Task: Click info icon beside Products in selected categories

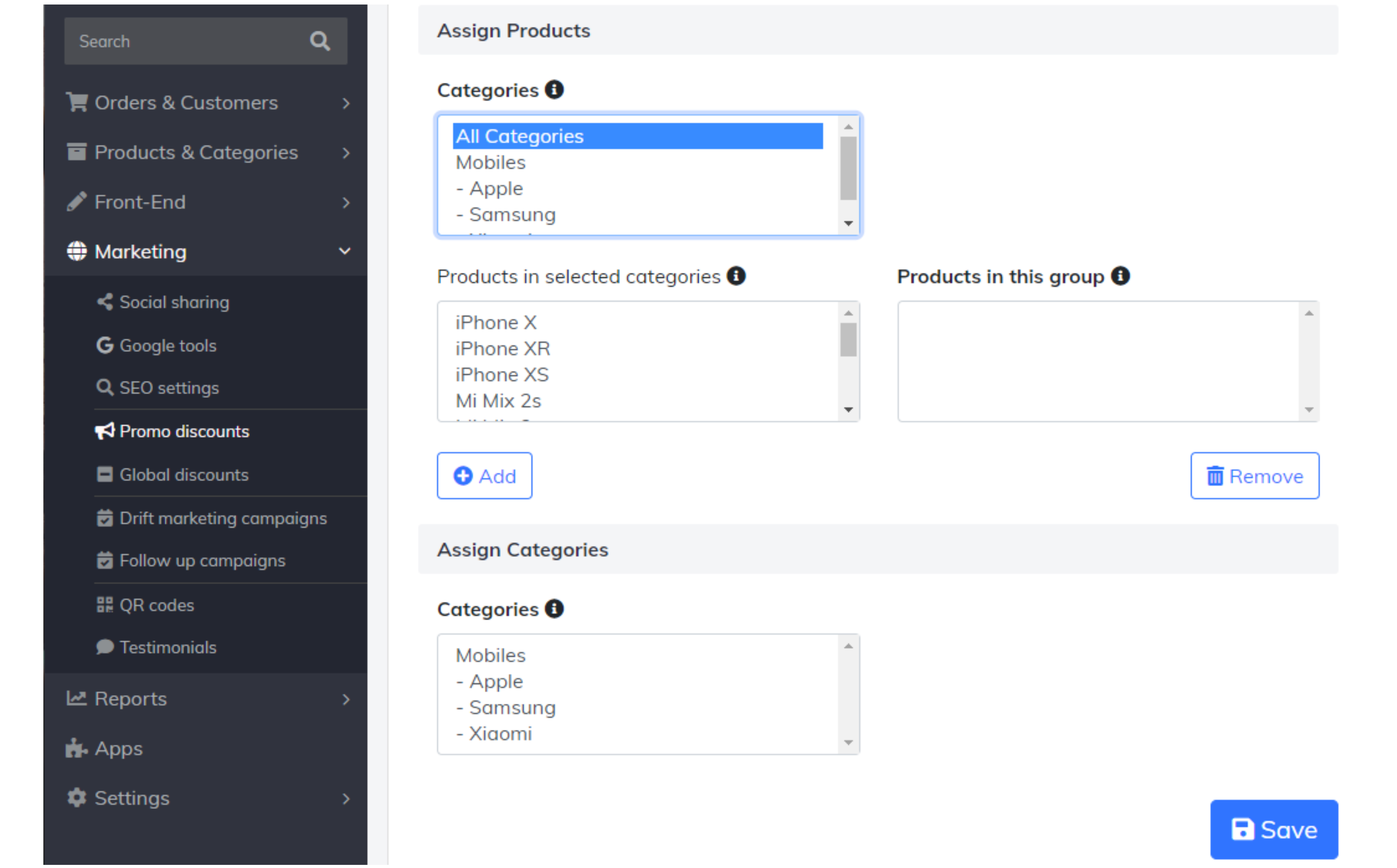Action: tap(736, 276)
